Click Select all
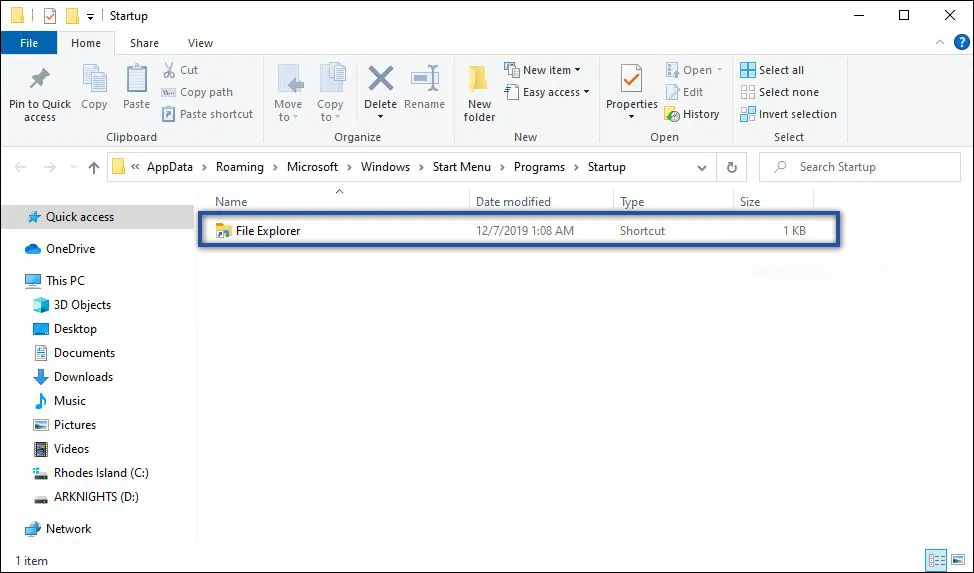 coord(772,70)
